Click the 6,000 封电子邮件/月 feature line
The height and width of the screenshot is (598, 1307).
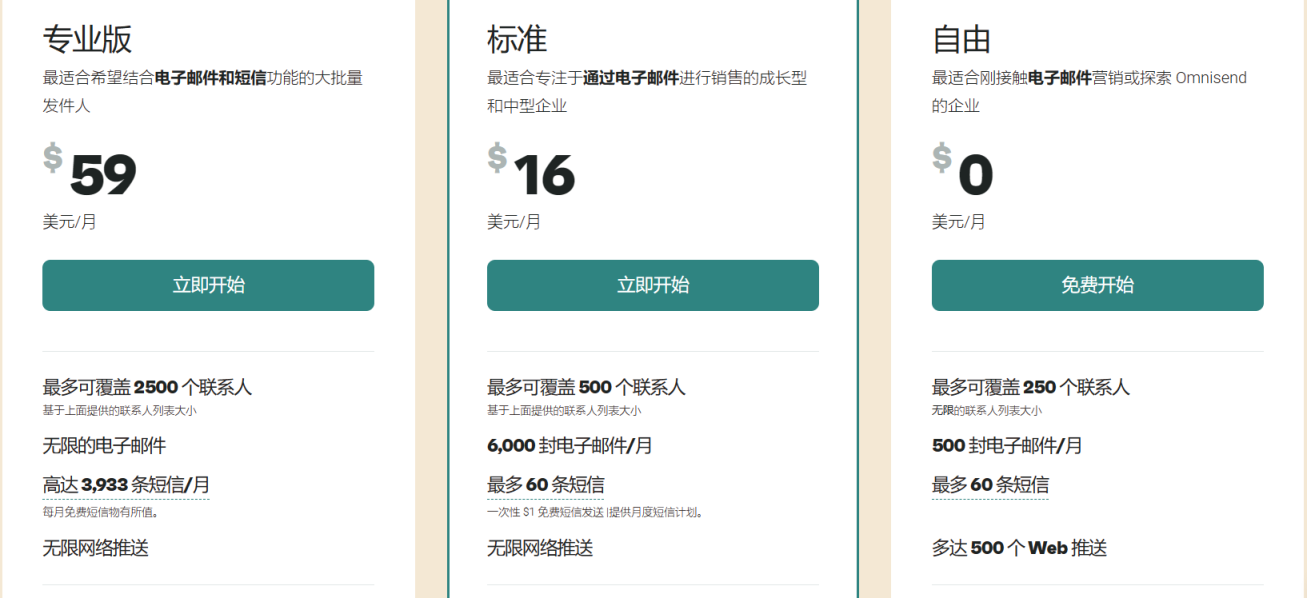(x=569, y=445)
